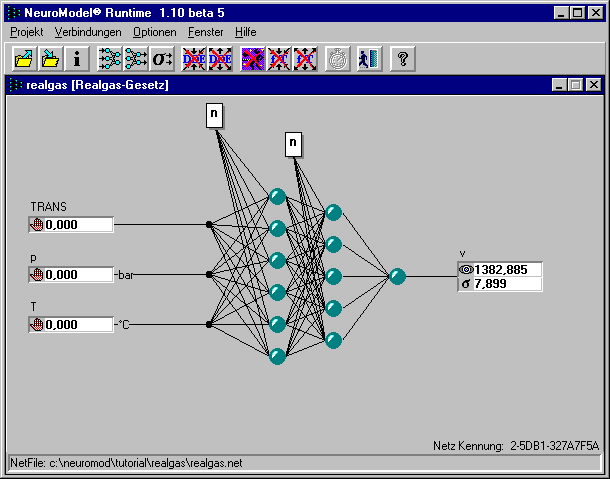This screenshot has width=610, height=479.
Task: Open the info 'i' toolbar button
Action: coord(76,59)
